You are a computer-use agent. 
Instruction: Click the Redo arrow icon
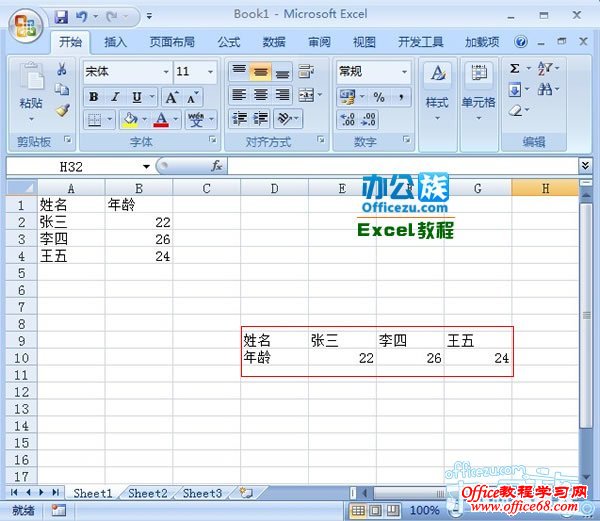coord(112,16)
